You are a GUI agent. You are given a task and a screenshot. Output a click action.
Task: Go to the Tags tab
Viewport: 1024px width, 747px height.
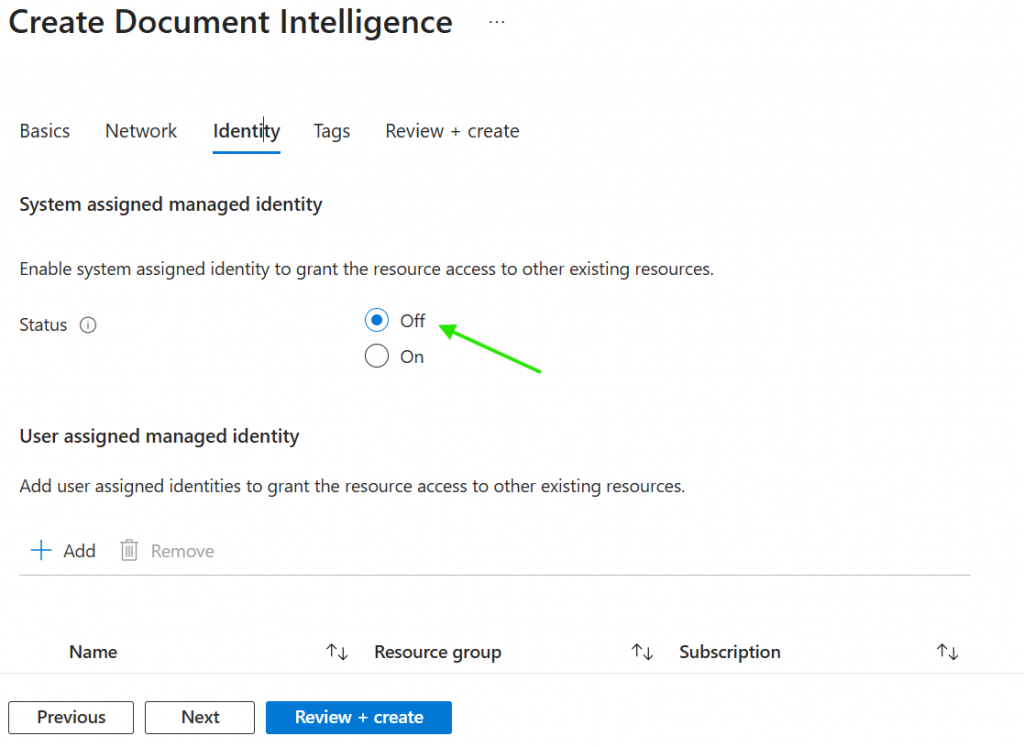click(332, 131)
